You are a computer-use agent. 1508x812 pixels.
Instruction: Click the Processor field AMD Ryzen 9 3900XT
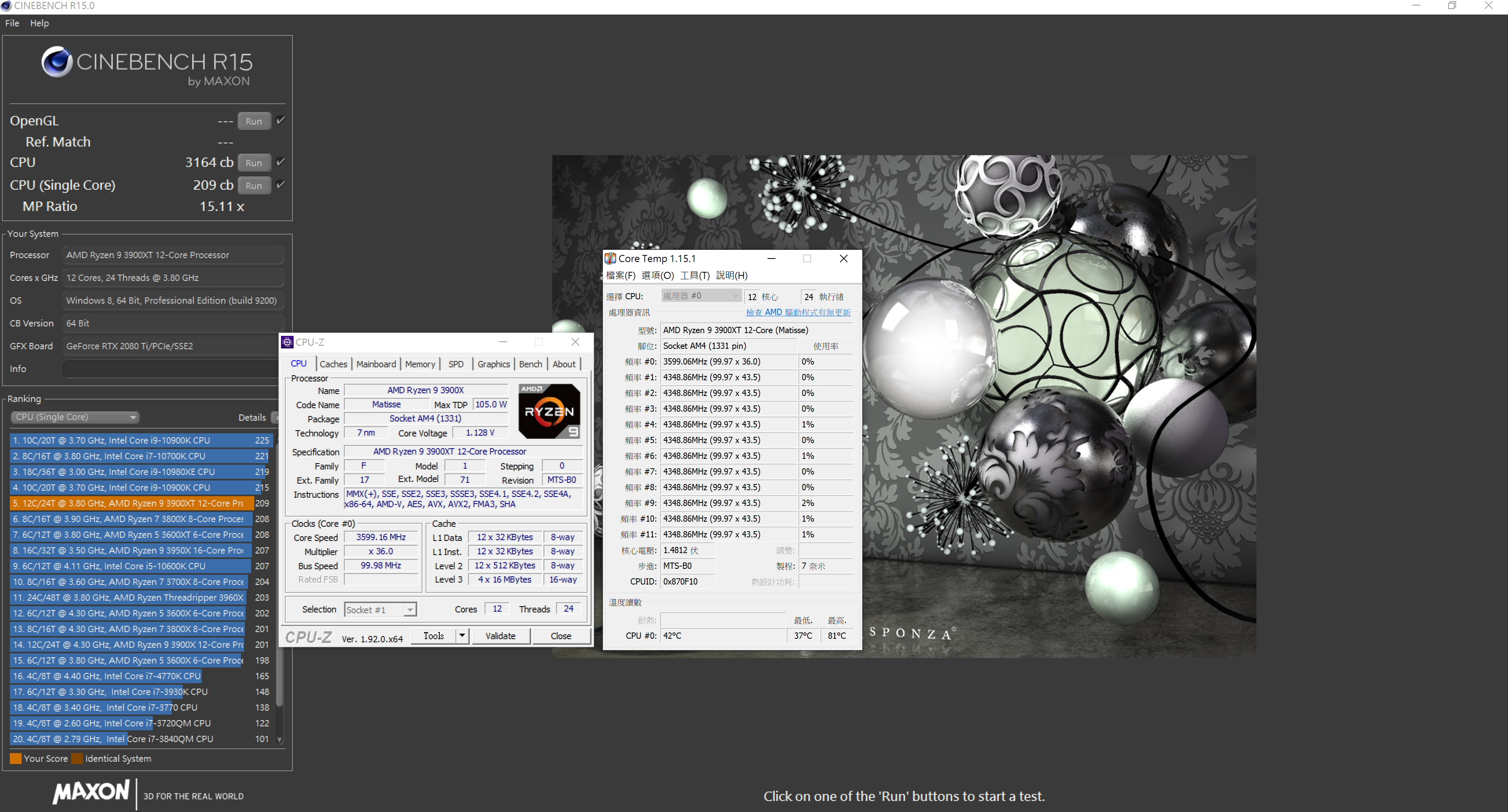click(173, 255)
